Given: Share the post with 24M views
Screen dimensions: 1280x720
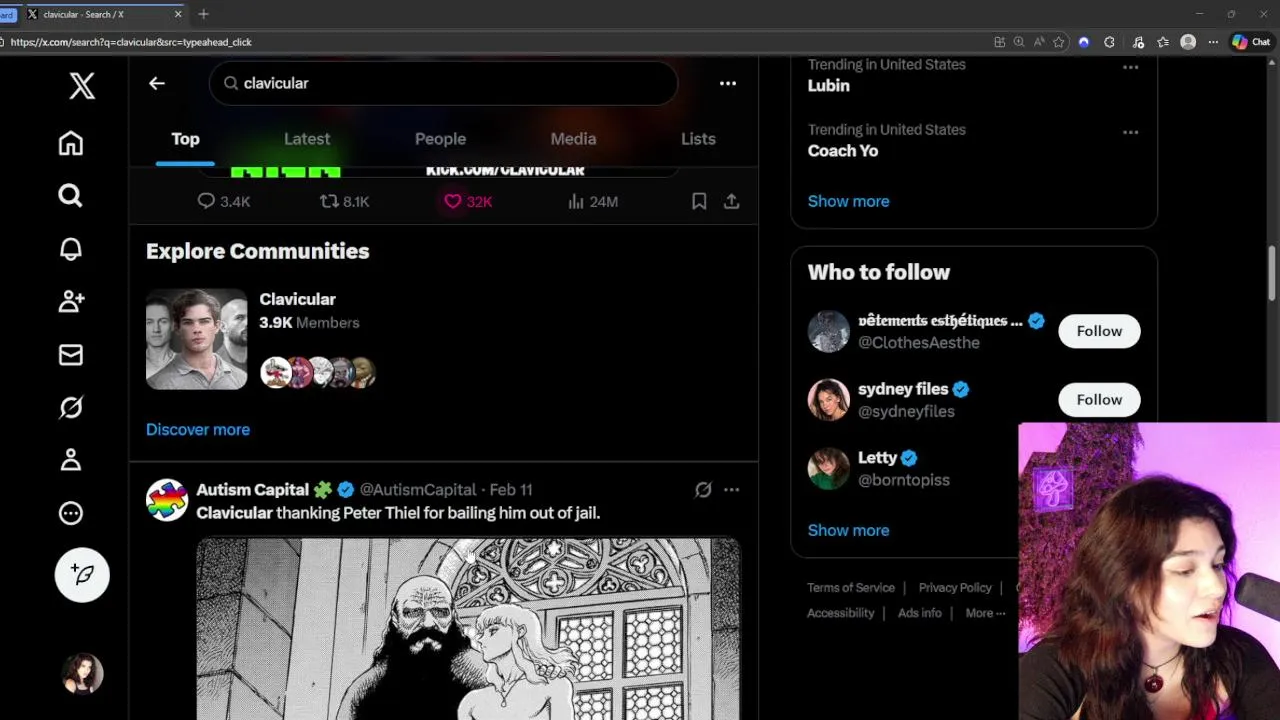Looking at the screenshot, I should 732,201.
